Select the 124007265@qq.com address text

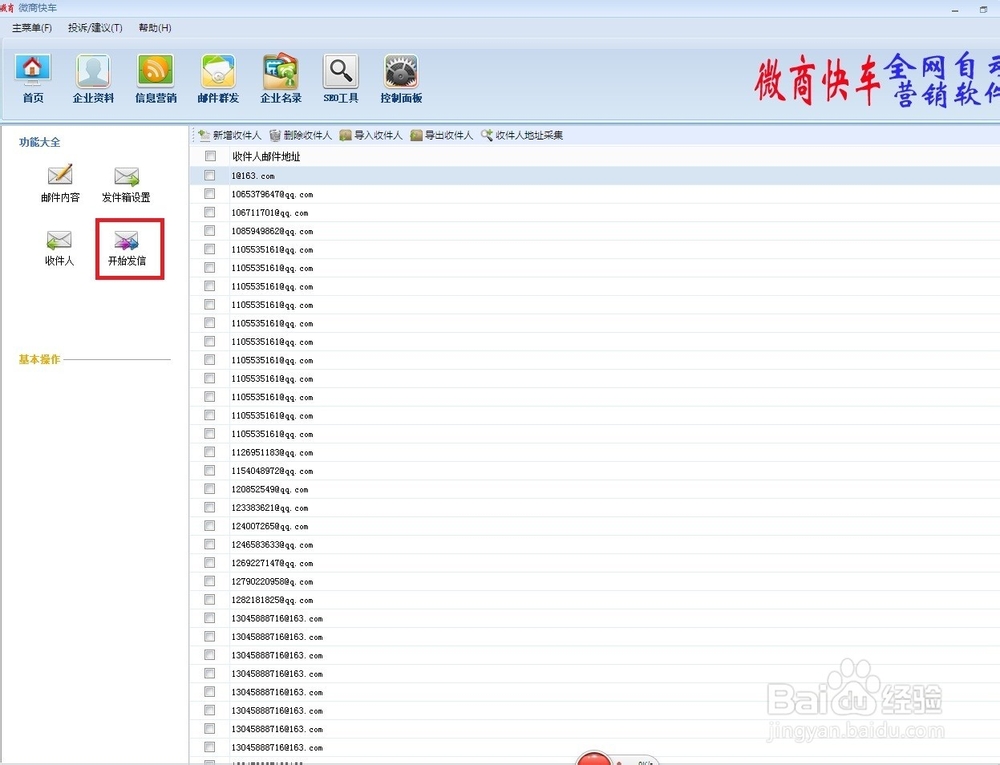click(x=270, y=526)
